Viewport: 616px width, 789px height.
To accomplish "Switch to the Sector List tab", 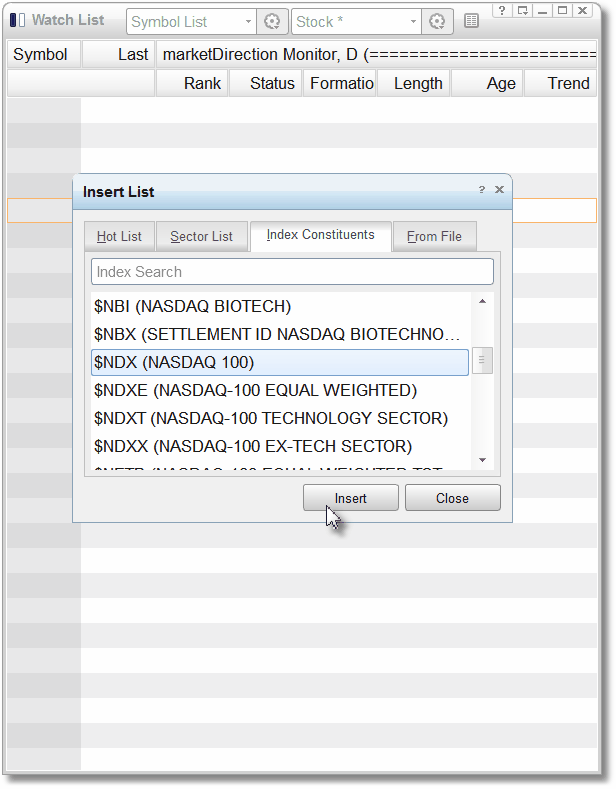I will point(201,236).
